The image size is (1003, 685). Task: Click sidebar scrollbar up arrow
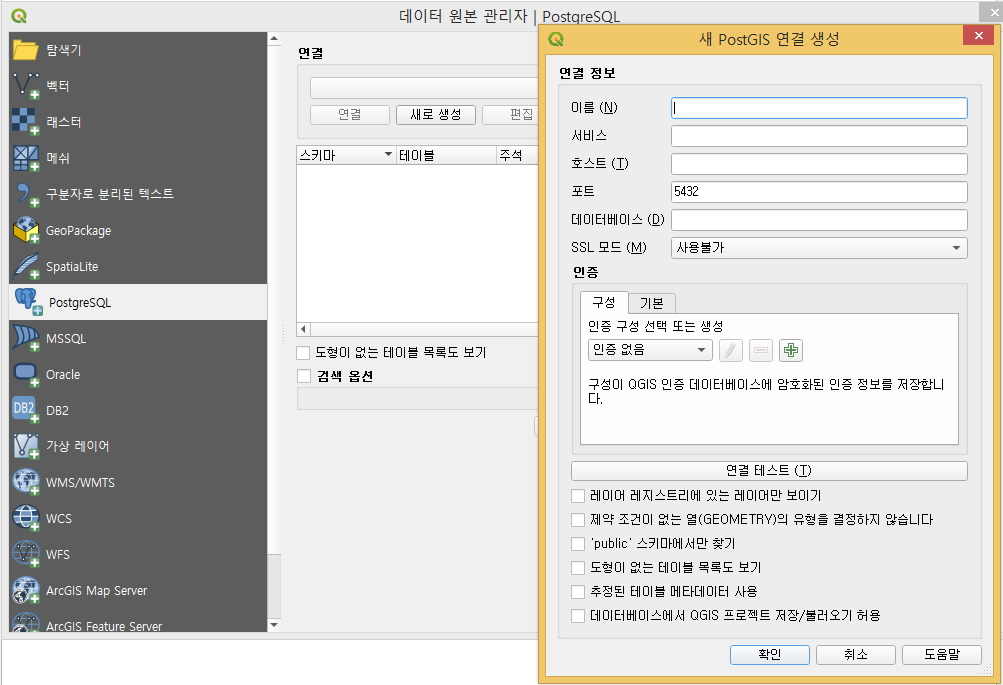coord(274,39)
